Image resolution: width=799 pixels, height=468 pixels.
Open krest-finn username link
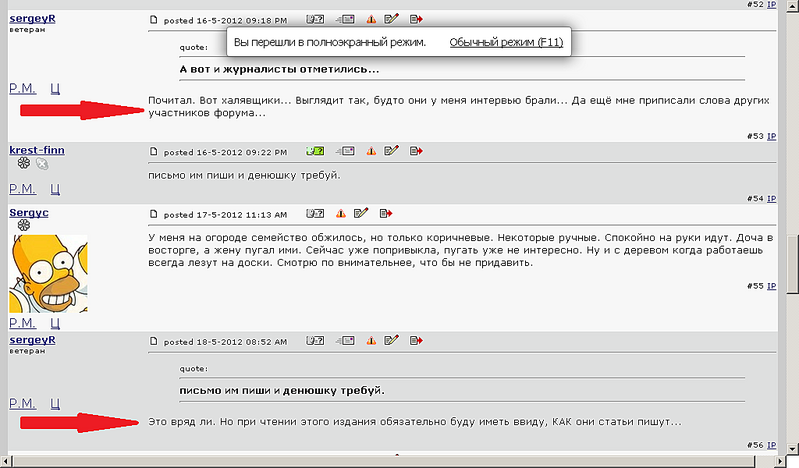(x=37, y=150)
